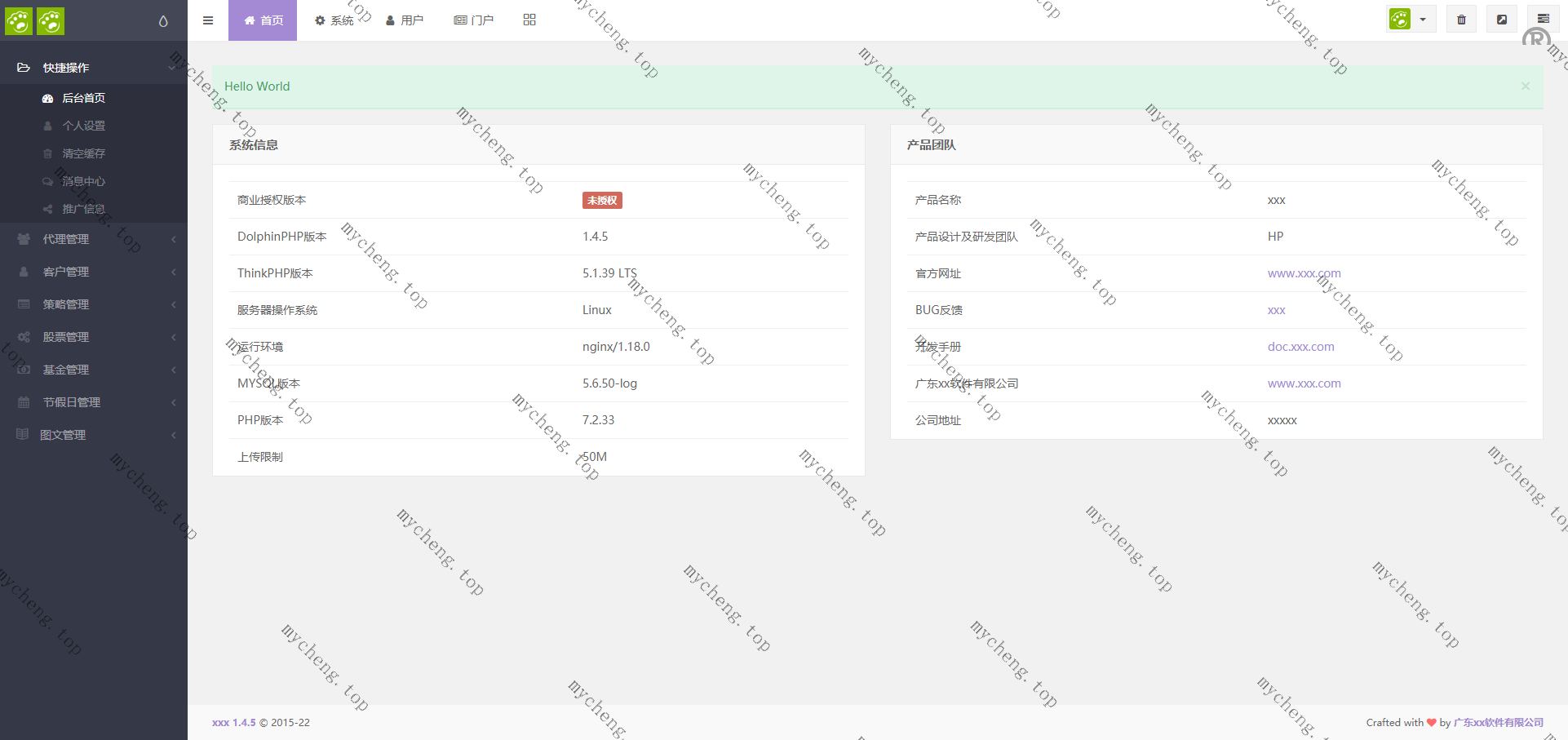Image resolution: width=1568 pixels, height=740 pixels.
Task: Dismiss the Hello World alert
Action: coord(1525,86)
